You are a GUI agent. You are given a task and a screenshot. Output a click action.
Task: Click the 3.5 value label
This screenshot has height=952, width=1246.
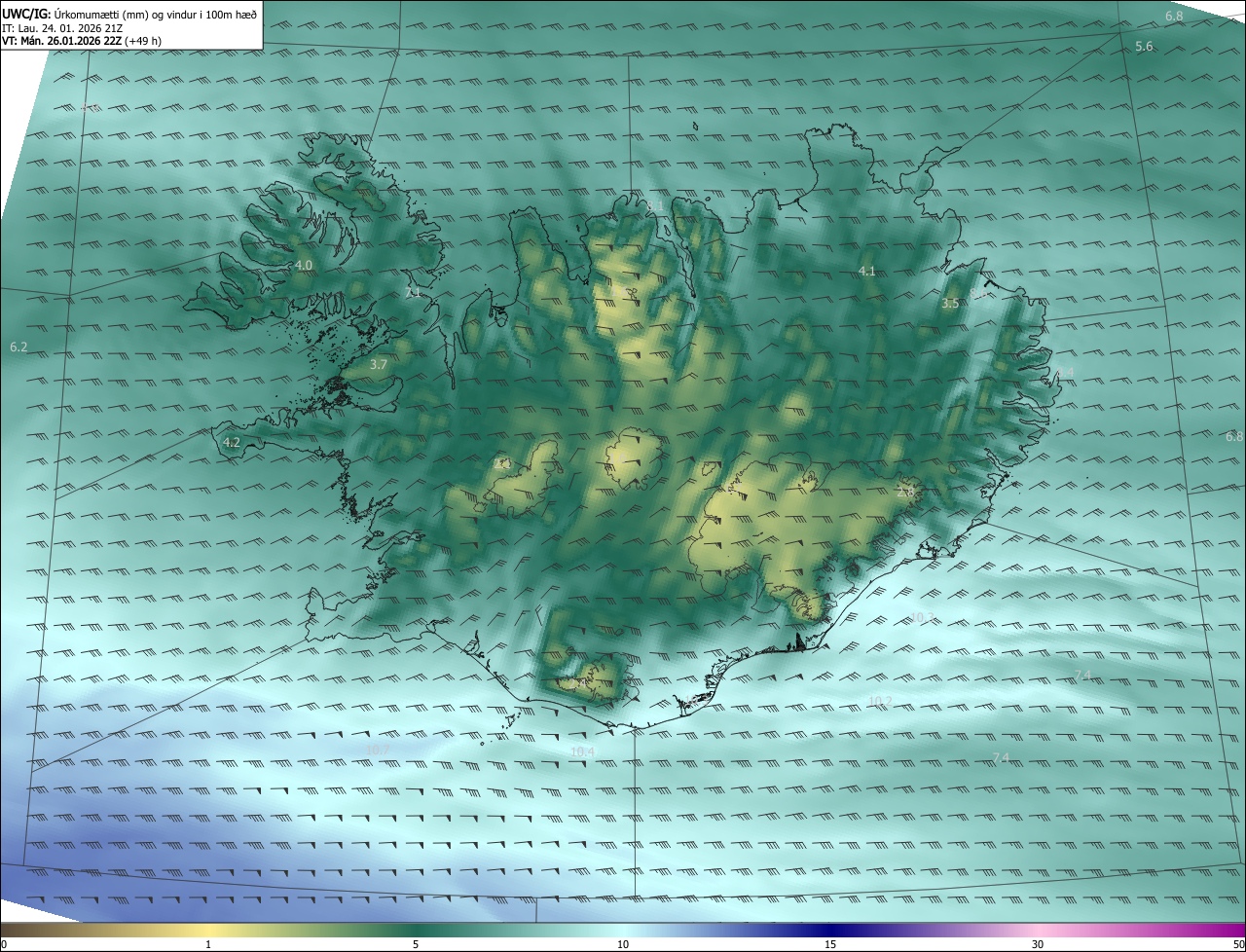coord(950,303)
